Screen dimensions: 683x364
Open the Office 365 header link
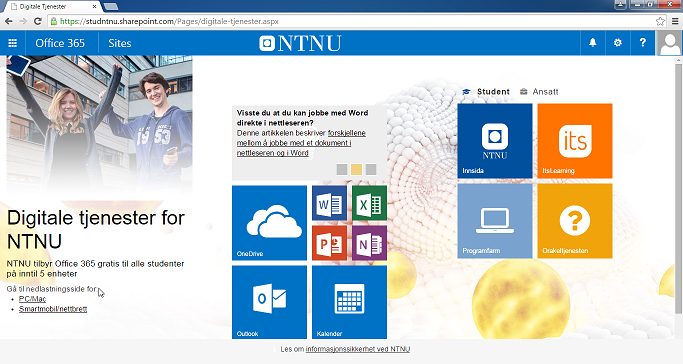pos(60,43)
